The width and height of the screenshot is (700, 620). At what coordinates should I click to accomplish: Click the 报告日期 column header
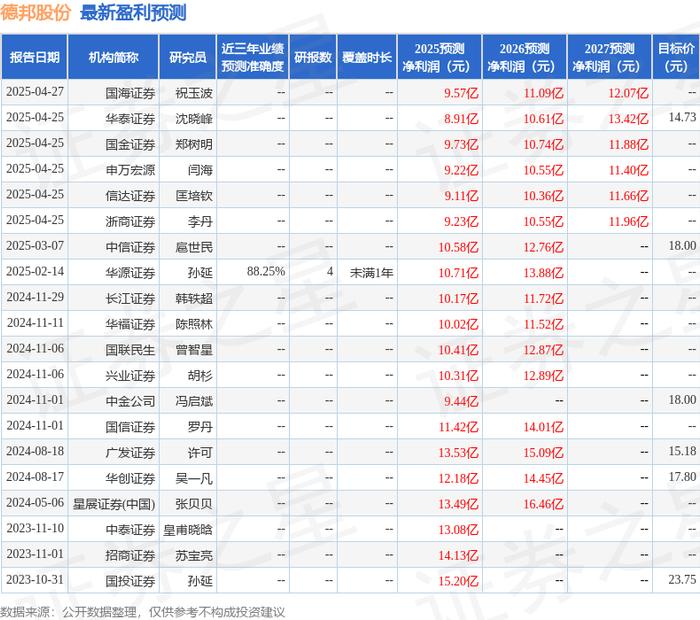tap(34, 57)
